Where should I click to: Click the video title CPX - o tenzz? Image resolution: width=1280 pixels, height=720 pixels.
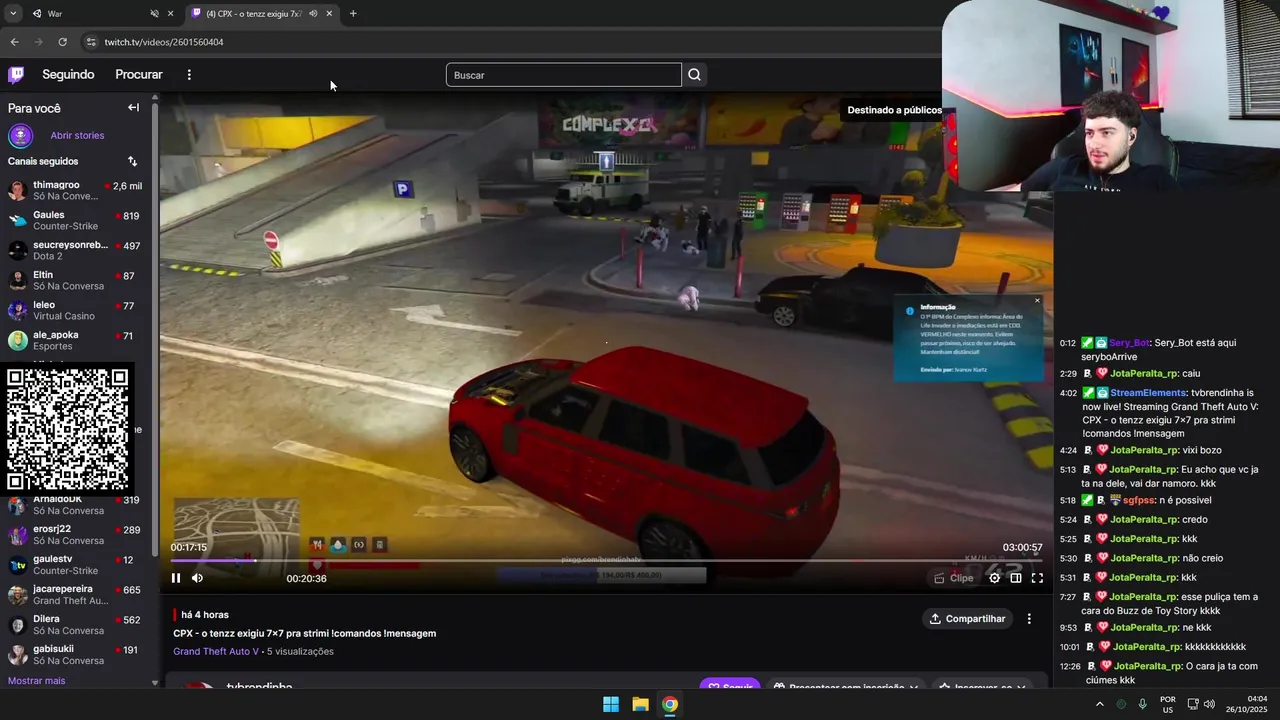304,634
